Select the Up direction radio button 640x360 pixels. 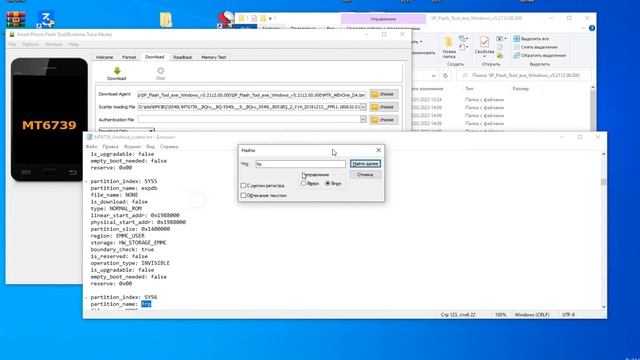pos(303,183)
